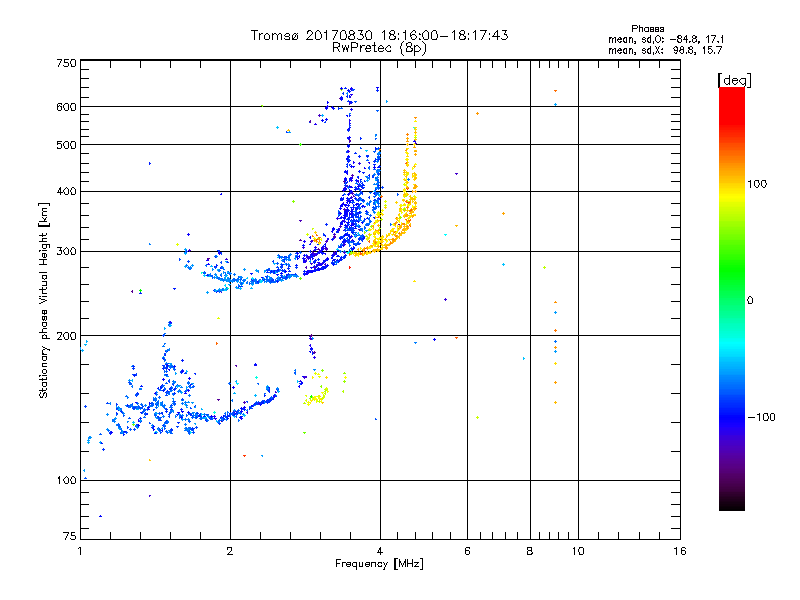
Task: Click the y-axis tick label '400'
Action: pos(66,191)
